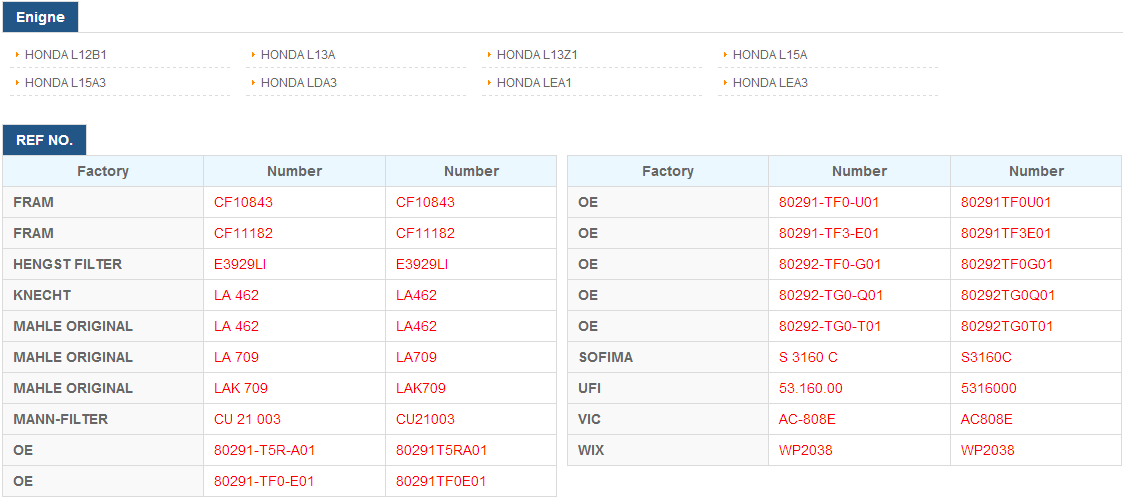Open the HONDA L13A engine link

298,54
